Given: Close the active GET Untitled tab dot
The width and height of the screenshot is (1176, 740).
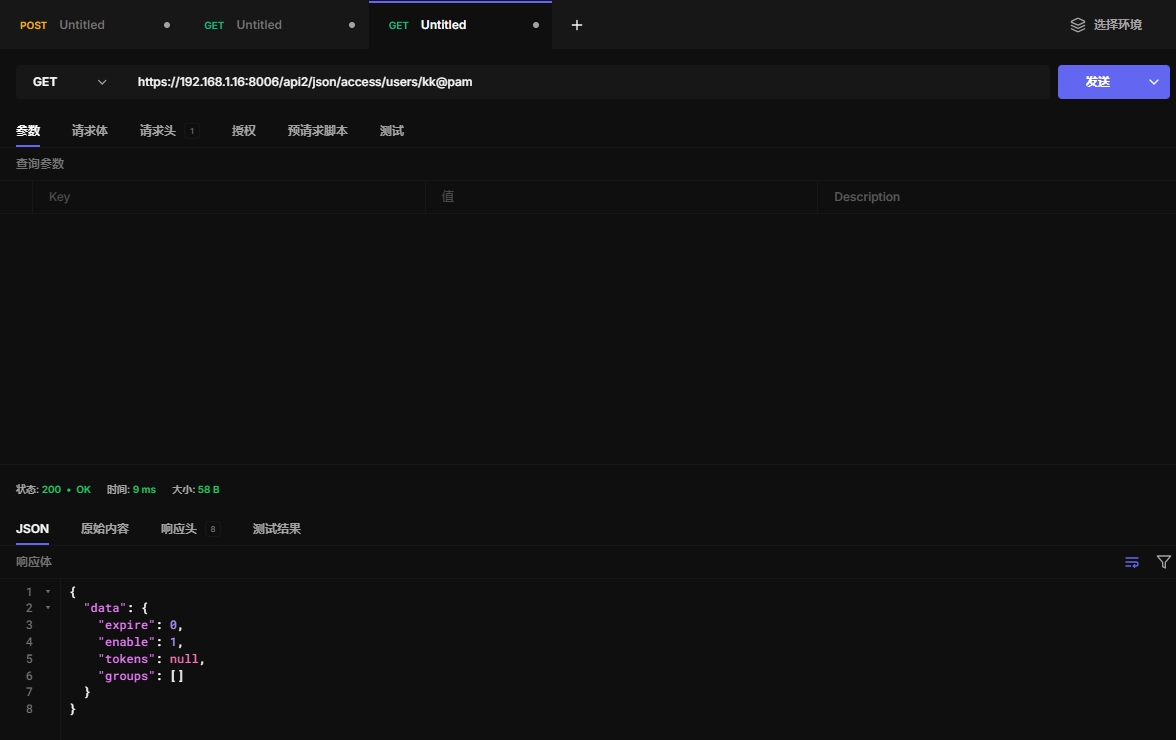Looking at the screenshot, I should 536,25.
